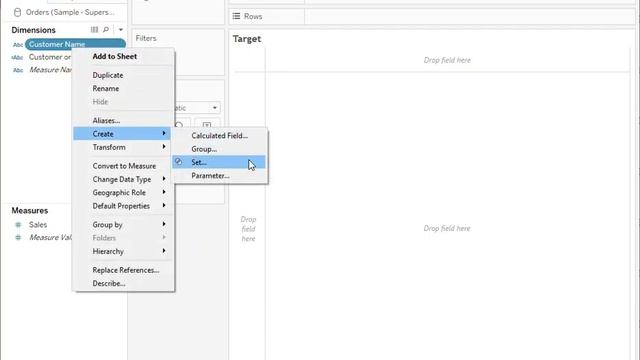Select the Customer Name dimension pill
The image size is (640, 360).
point(76,44)
